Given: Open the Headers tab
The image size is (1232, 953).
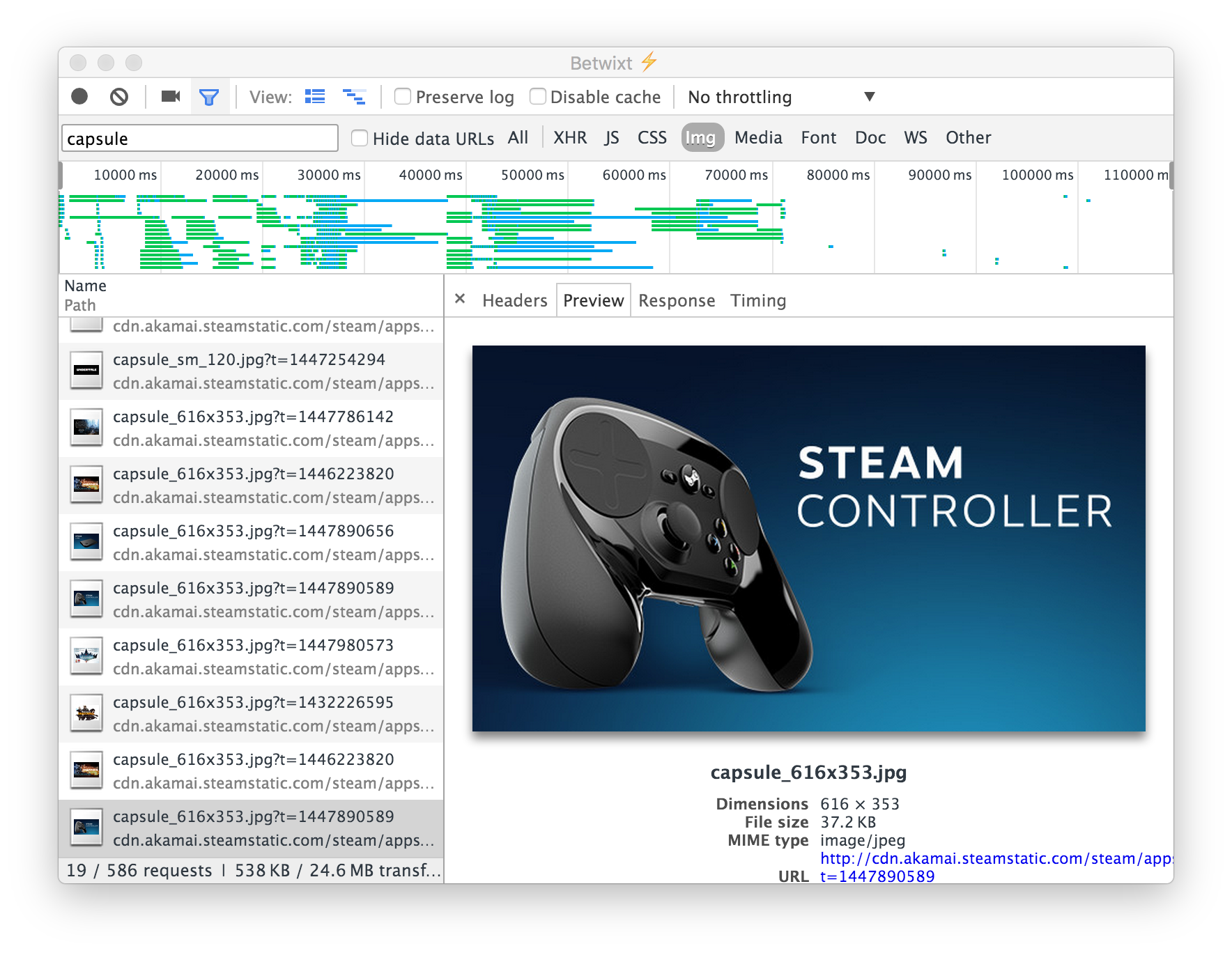Looking at the screenshot, I should pos(514,300).
